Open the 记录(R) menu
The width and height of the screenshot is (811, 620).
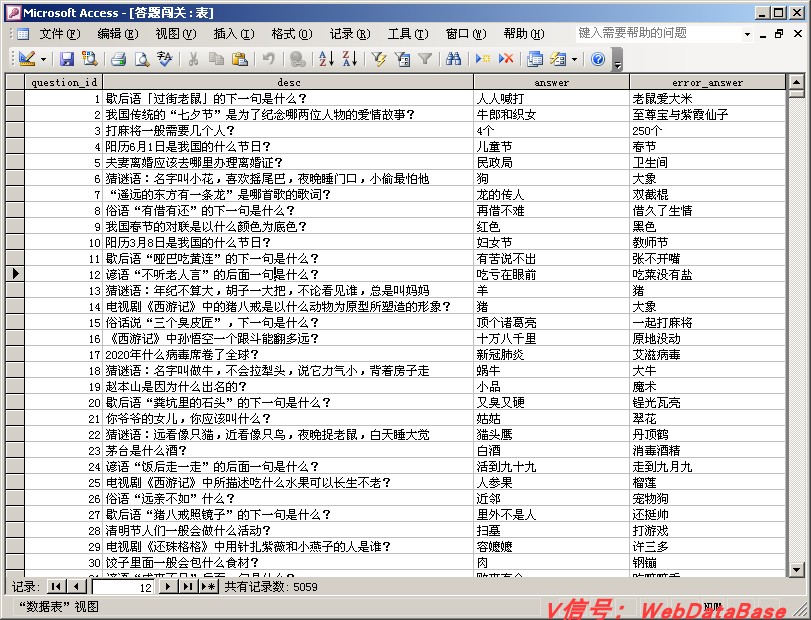pyautogui.click(x=350, y=34)
